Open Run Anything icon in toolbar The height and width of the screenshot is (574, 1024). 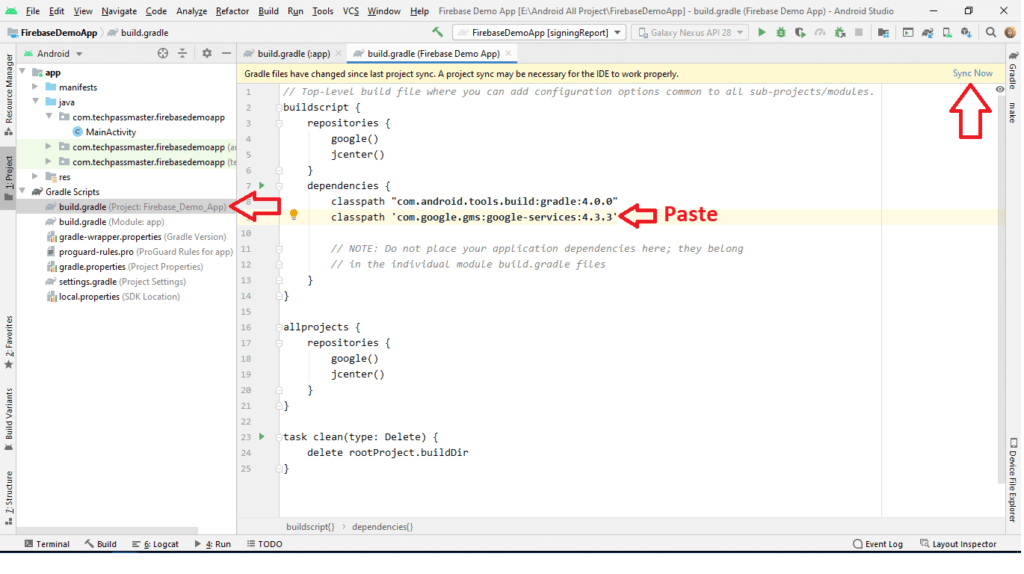point(908,32)
